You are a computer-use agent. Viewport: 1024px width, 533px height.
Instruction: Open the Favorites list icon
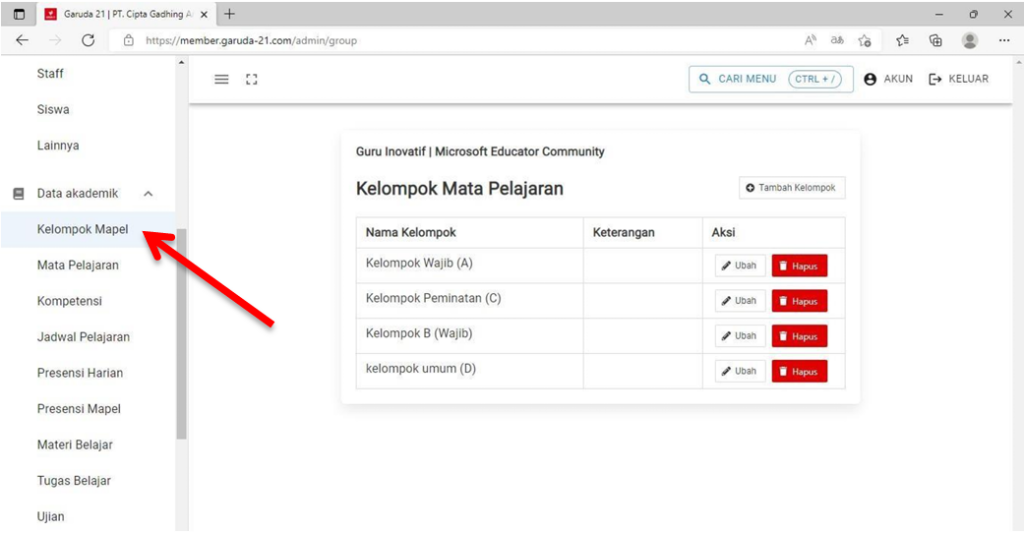[903, 40]
